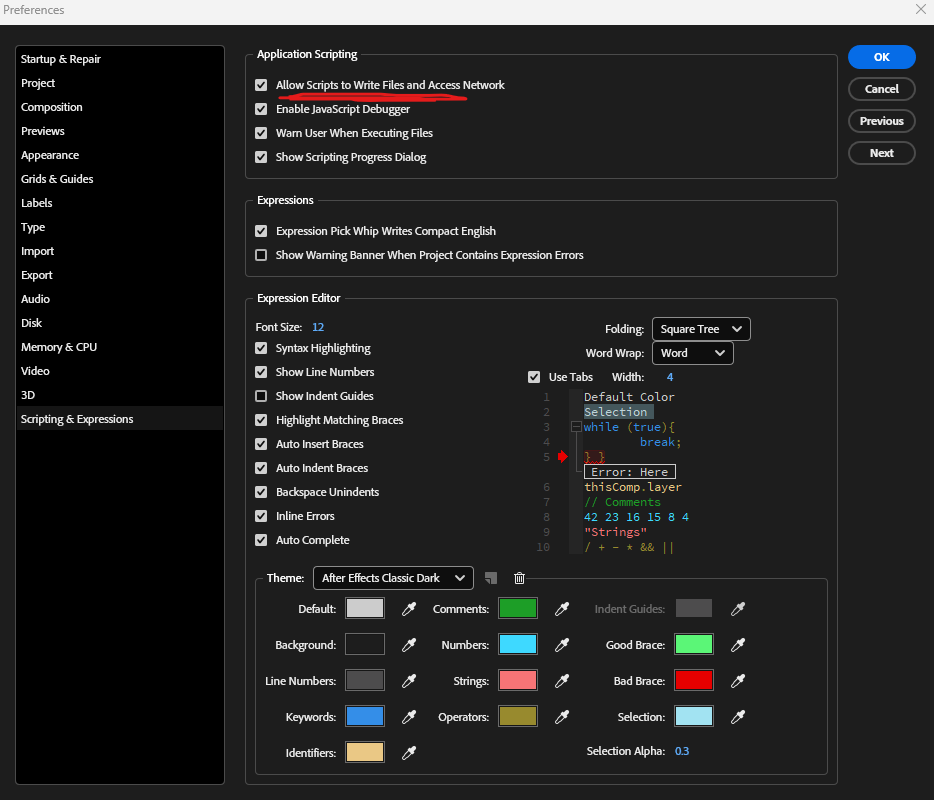Screen dimensions: 934x800
Task: Click Tab Width value 4
Action: (x=670, y=377)
